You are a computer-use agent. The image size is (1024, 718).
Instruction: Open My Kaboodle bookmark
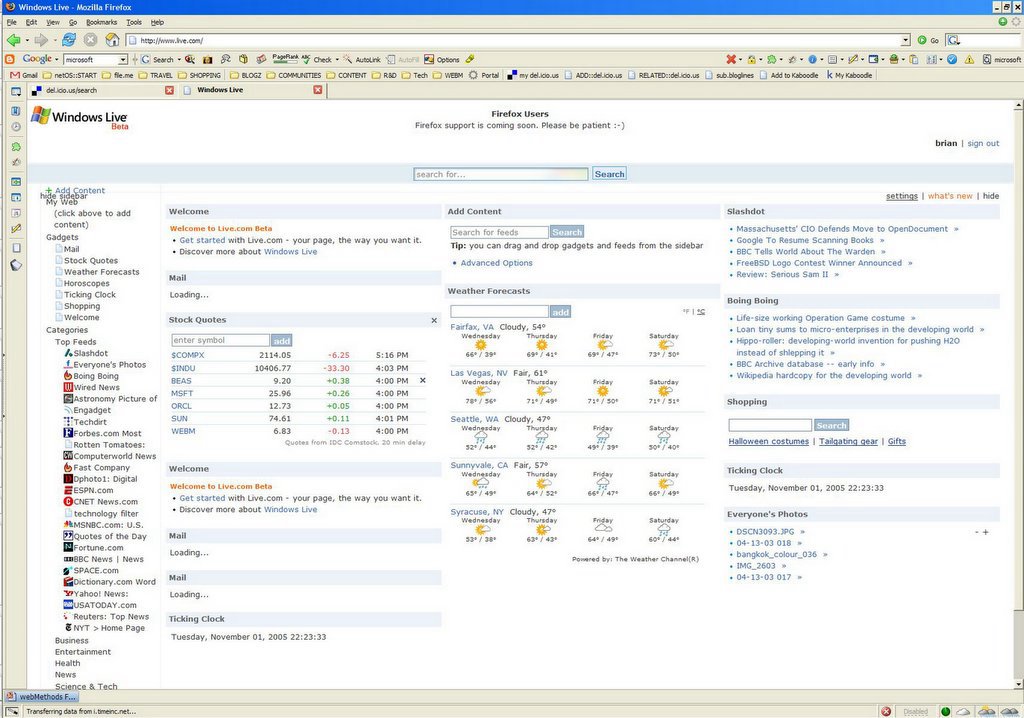point(849,75)
